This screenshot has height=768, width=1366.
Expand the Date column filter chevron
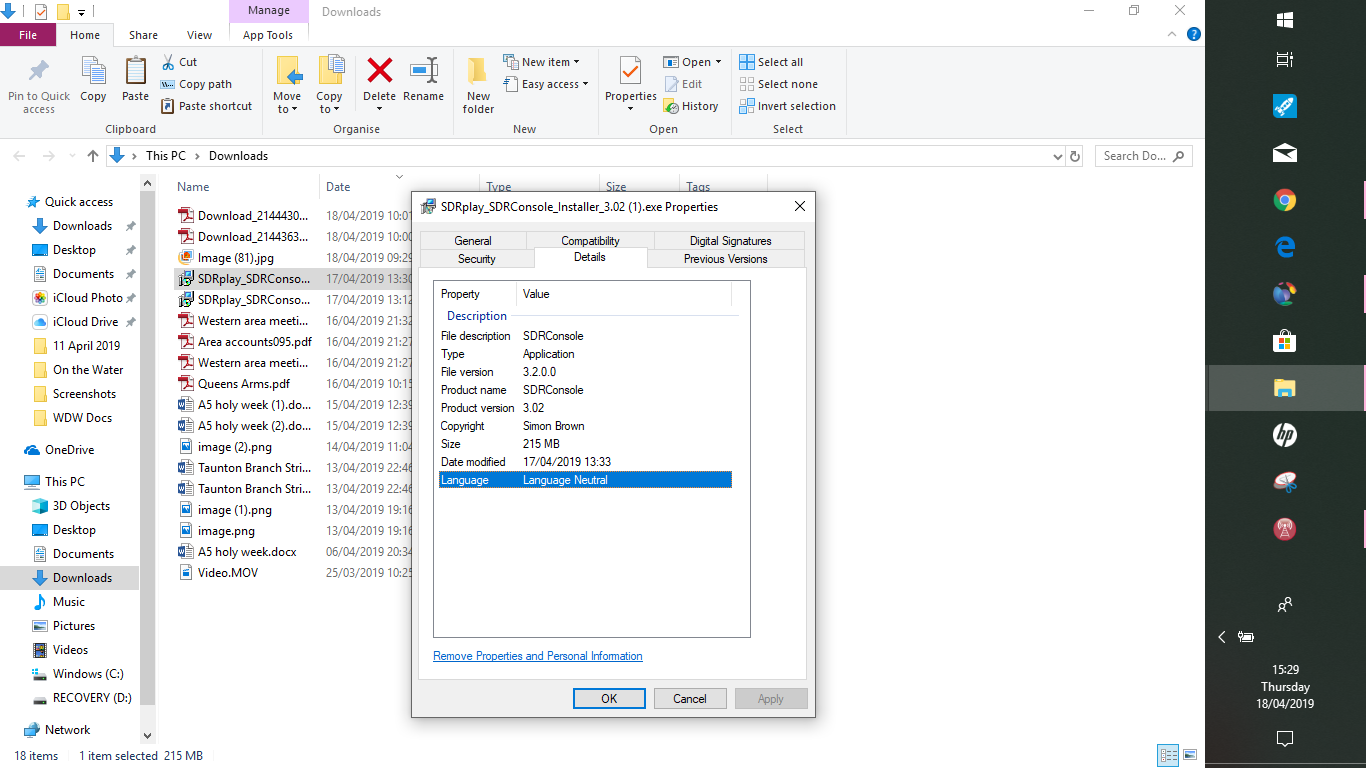(398, 175)
